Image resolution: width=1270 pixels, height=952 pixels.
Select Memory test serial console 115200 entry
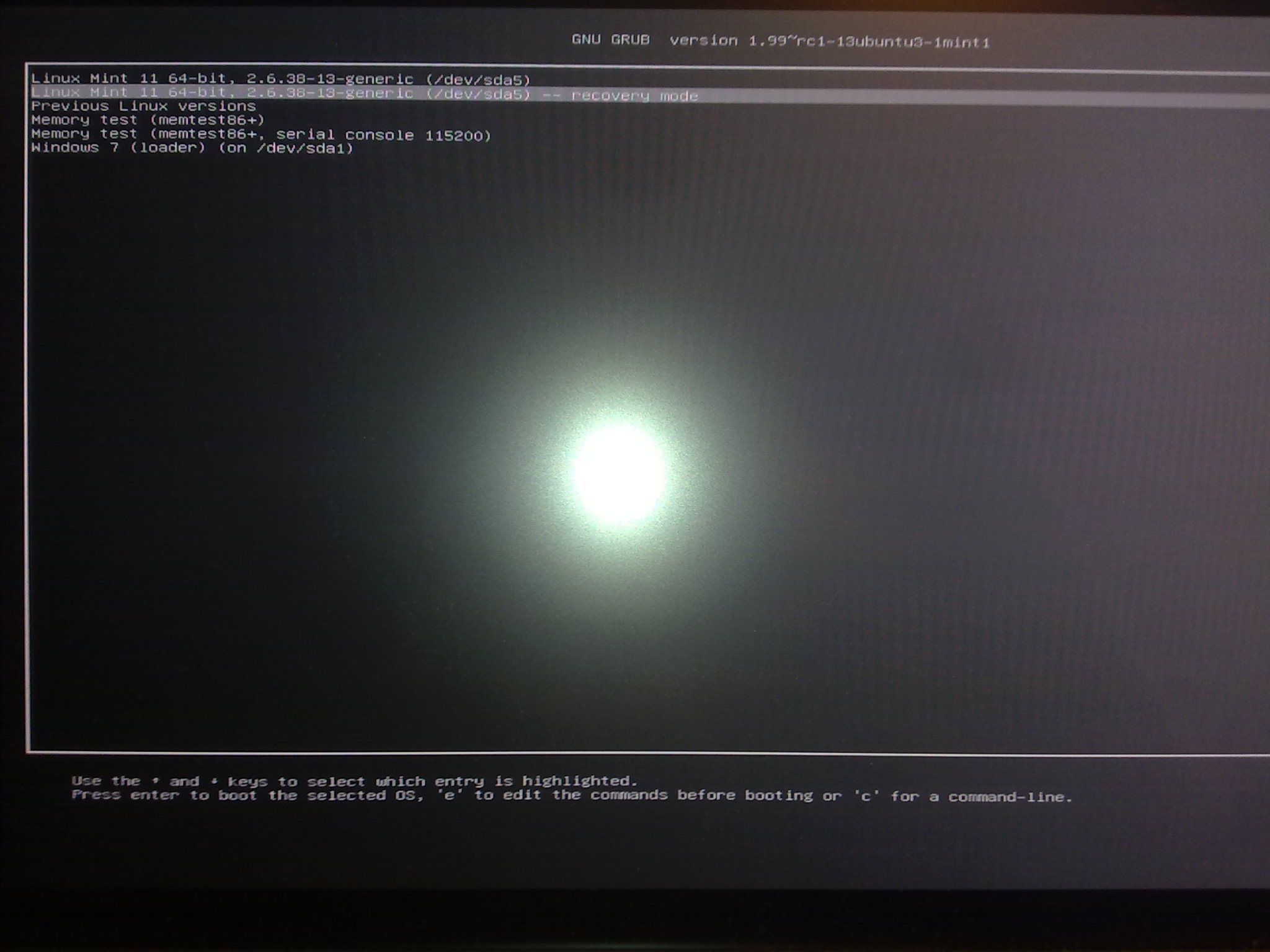261,134
